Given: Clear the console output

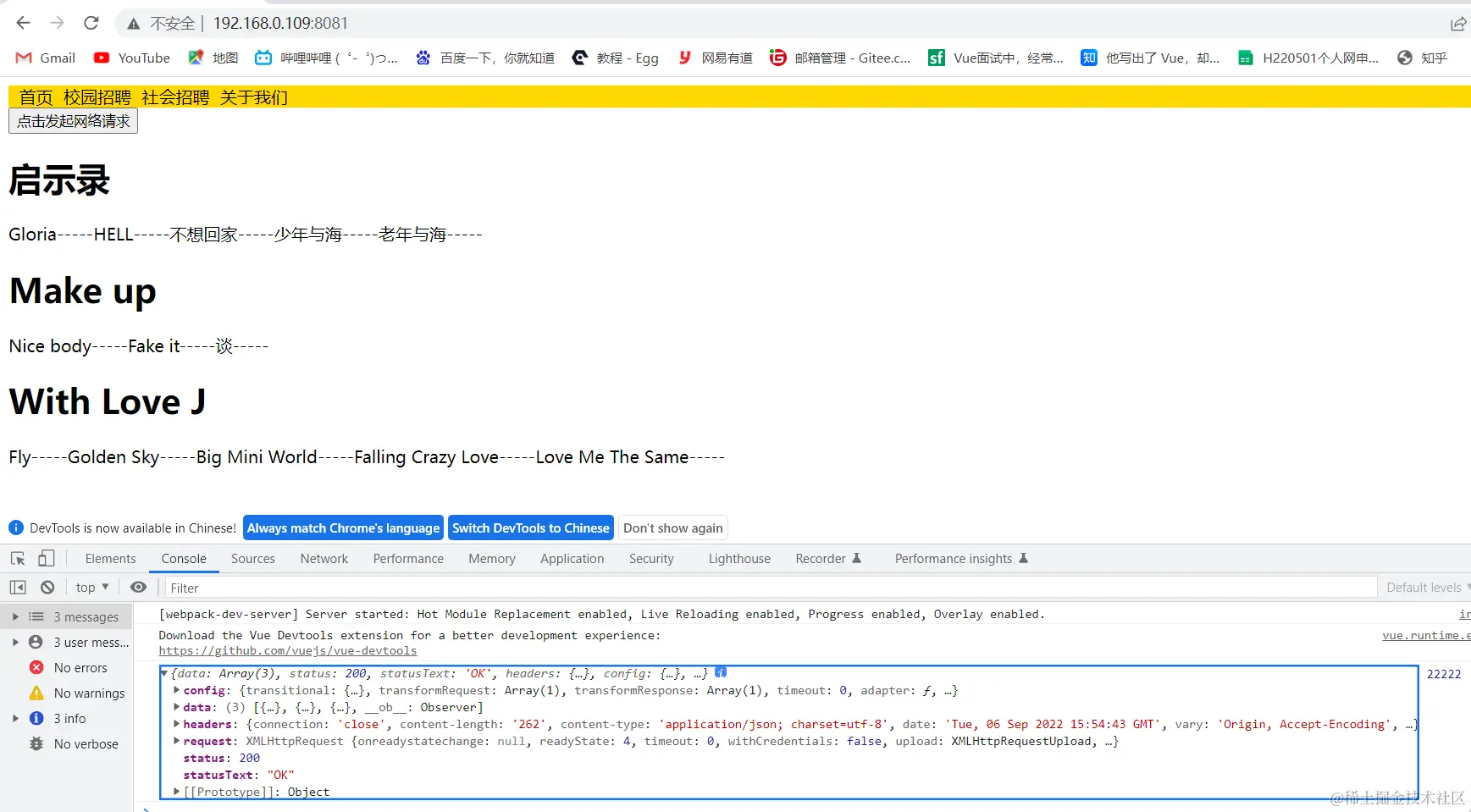Looking at the screenshot, I should click(47, 588).
